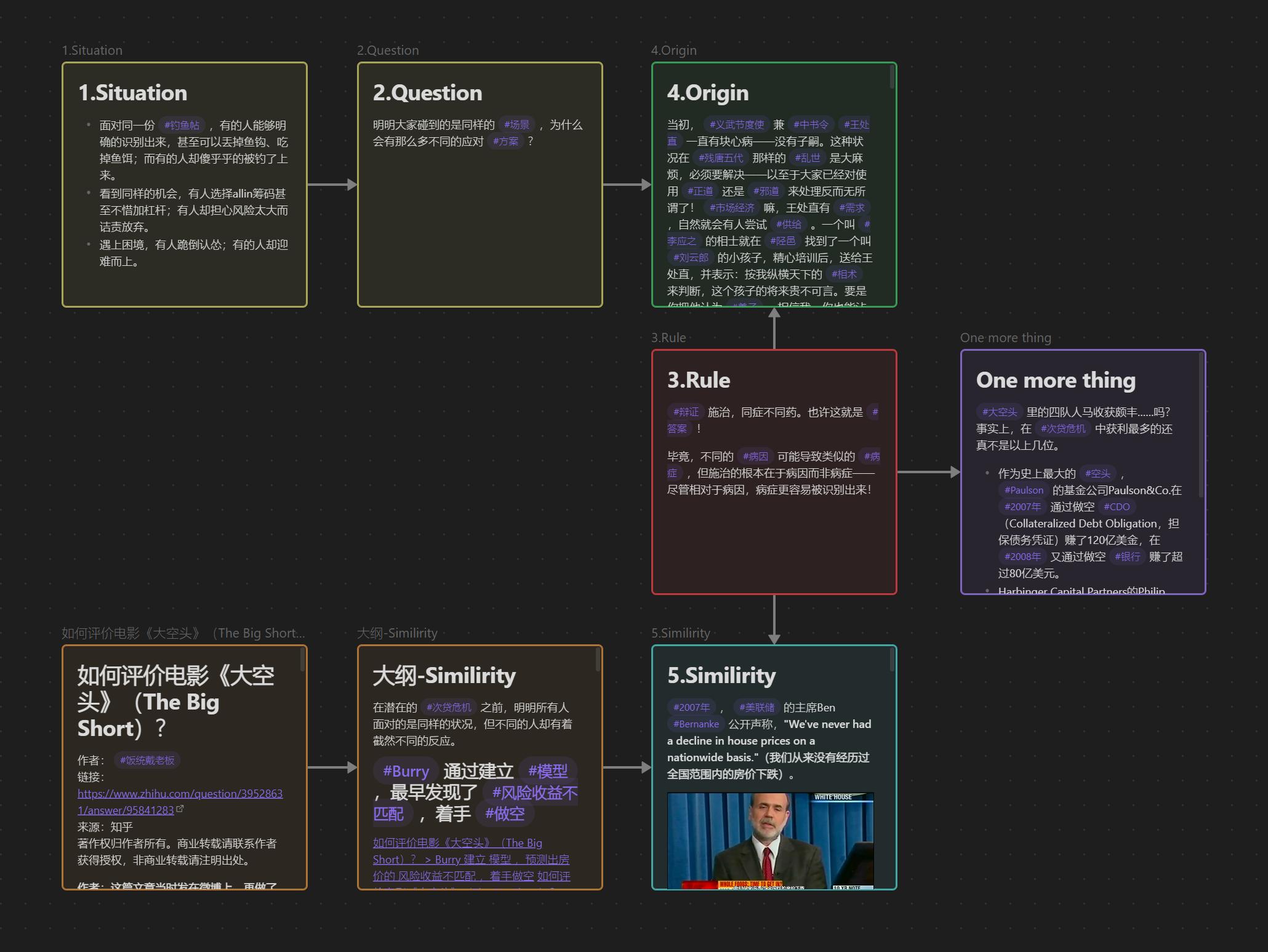Click the #Burry tag in 大纲-Similirity card
Screen dimensions: 1268x952
tap(406, 771)
